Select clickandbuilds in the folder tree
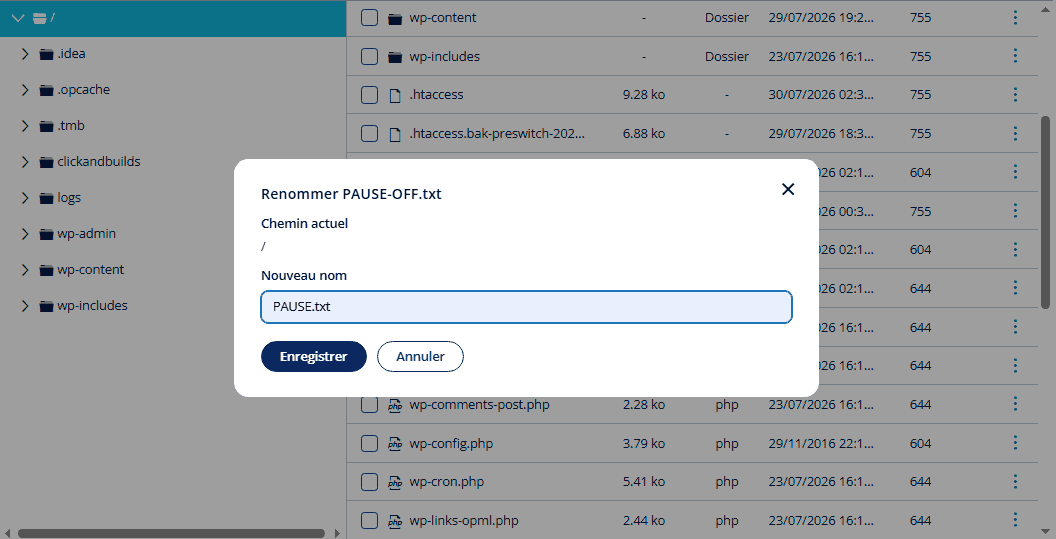This screenshot has height=539, width=1056. point(98,162)
